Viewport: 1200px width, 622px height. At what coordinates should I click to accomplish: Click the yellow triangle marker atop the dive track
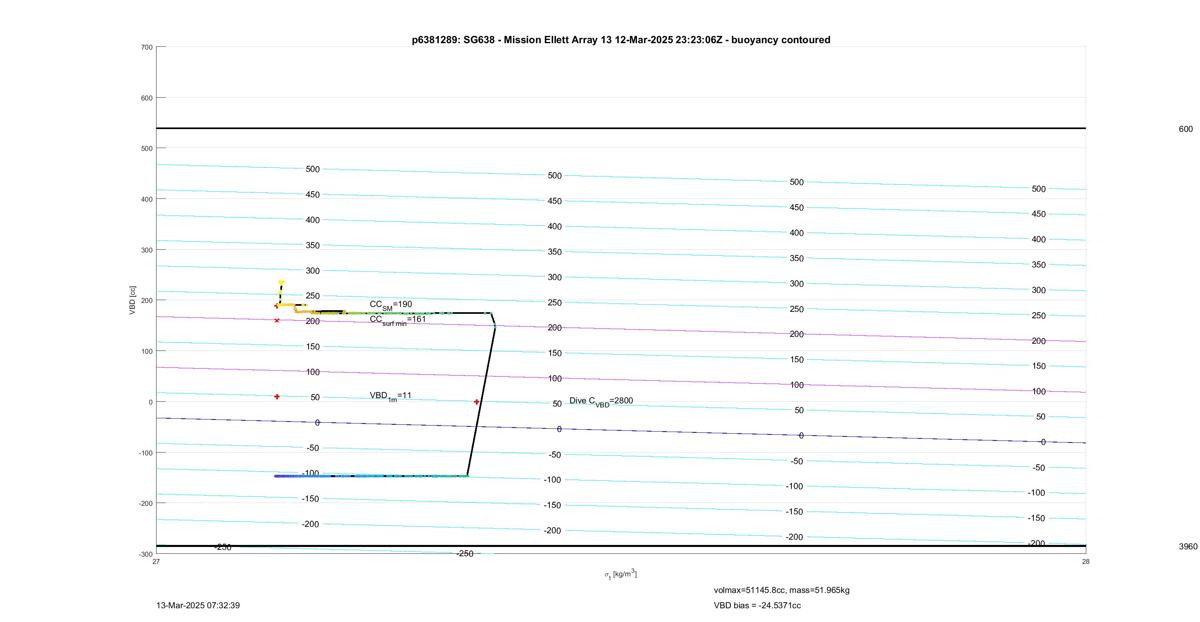point(282,283)
